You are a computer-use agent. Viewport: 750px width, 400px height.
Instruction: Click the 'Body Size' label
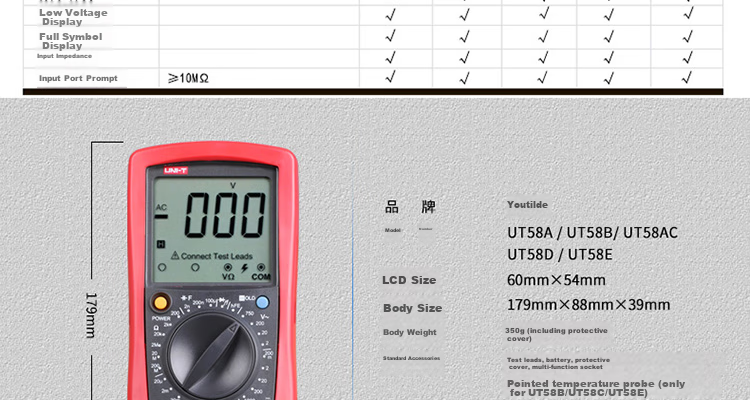coord(412,308)
